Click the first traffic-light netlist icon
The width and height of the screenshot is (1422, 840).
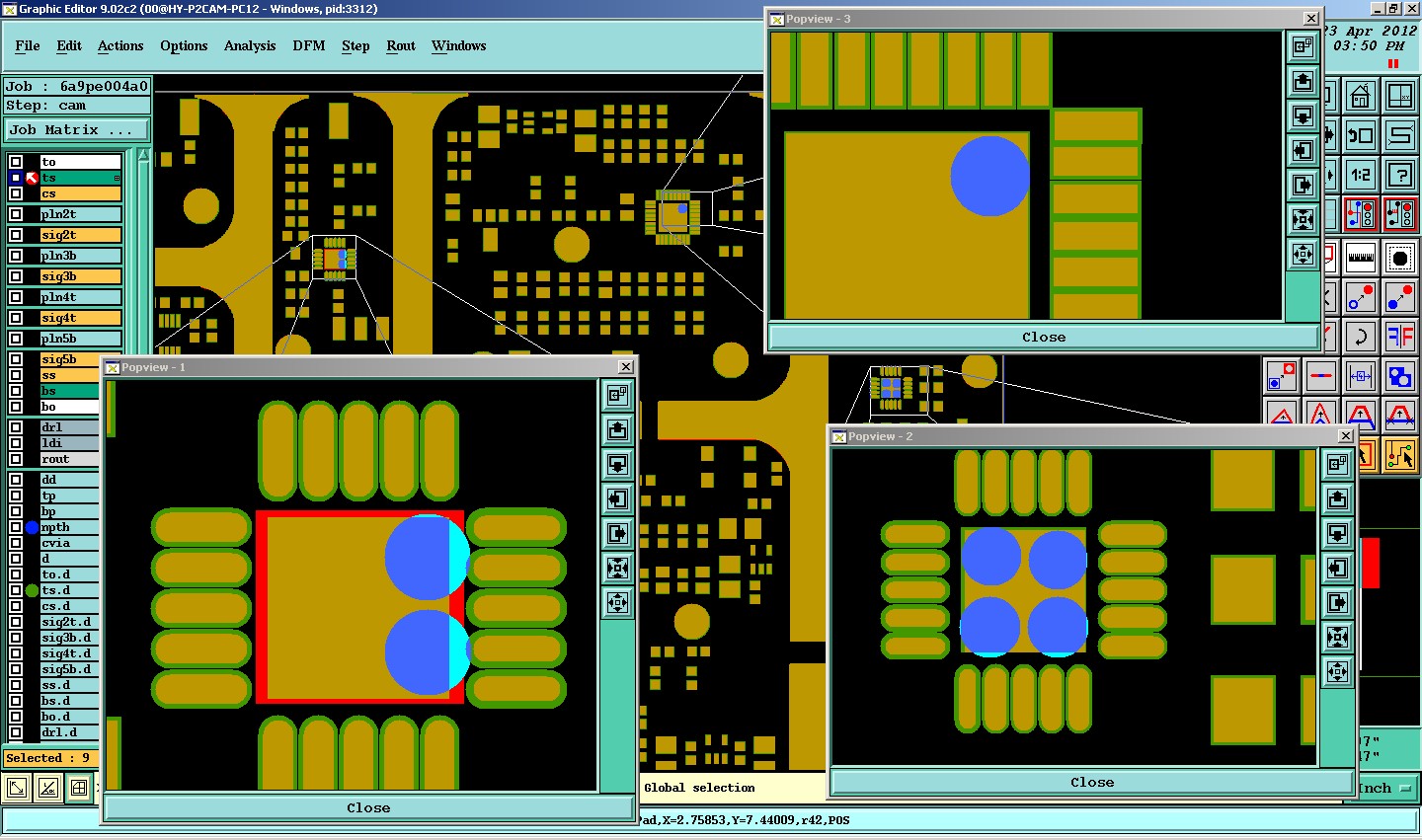click(1361, 215)
